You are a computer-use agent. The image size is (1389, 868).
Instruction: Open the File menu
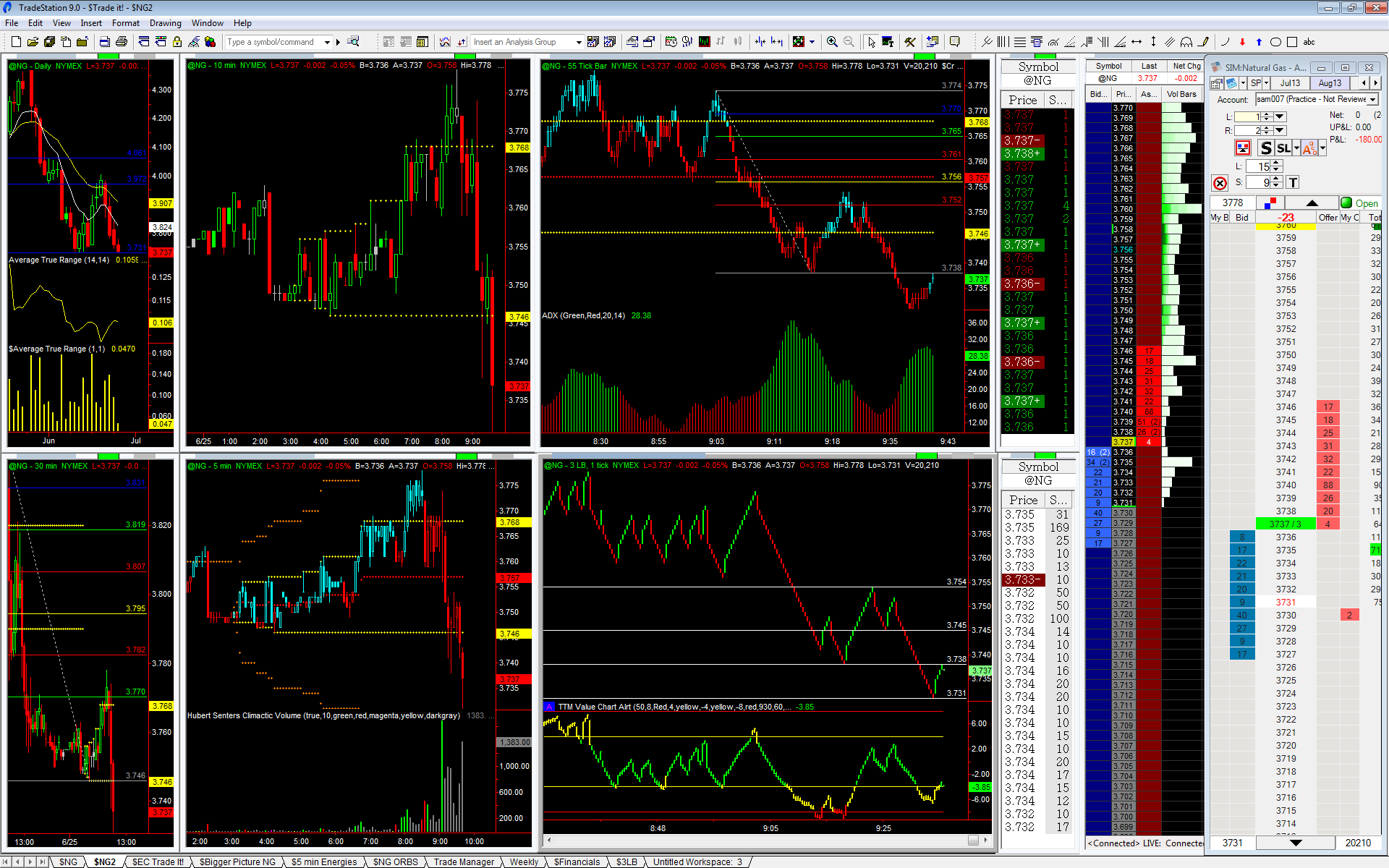12,23
